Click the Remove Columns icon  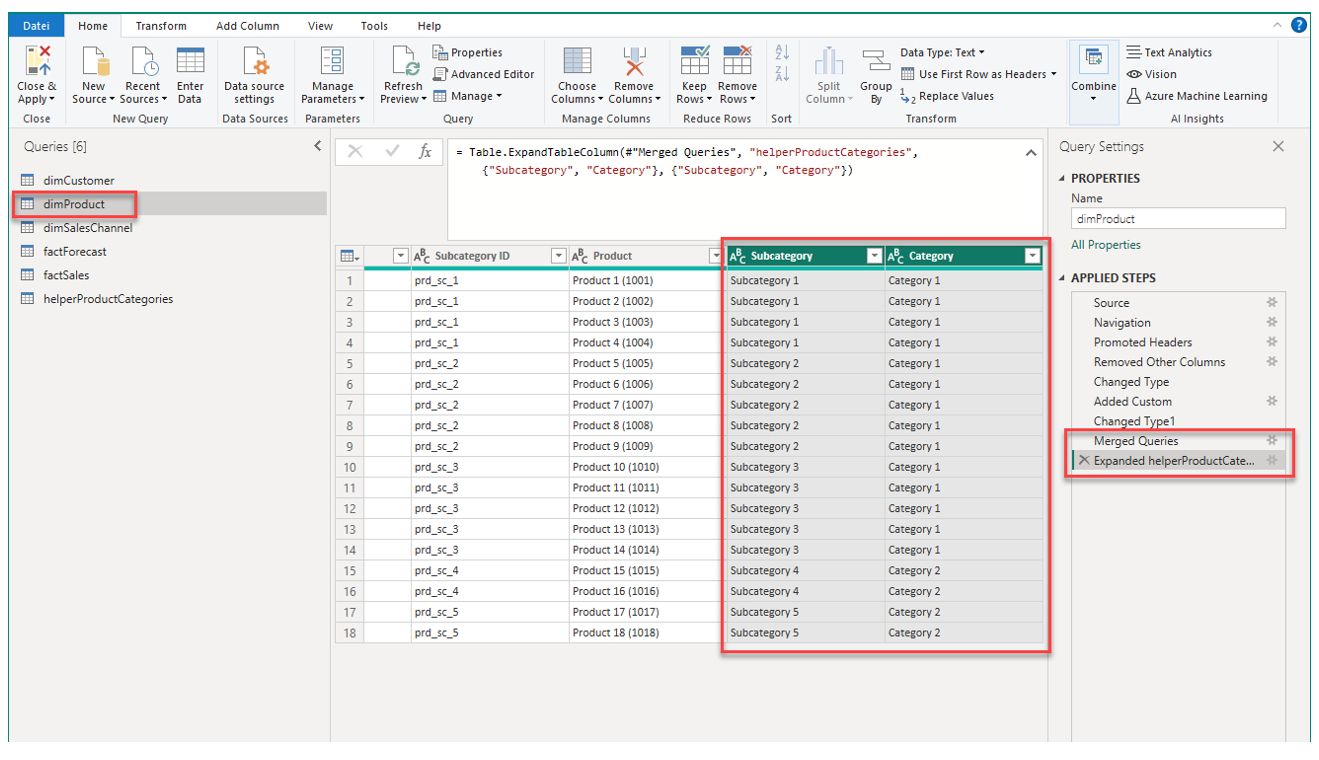point(634,62)
